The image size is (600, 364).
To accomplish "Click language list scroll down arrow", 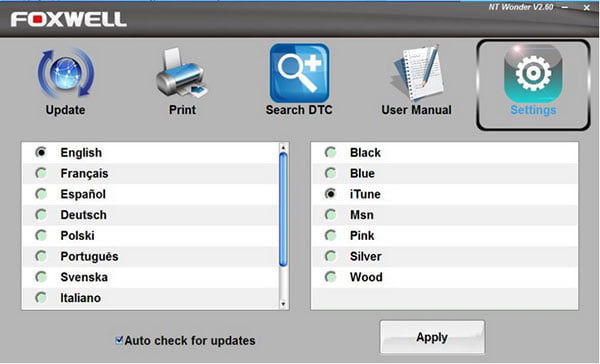I will click(x=283, y=304).
